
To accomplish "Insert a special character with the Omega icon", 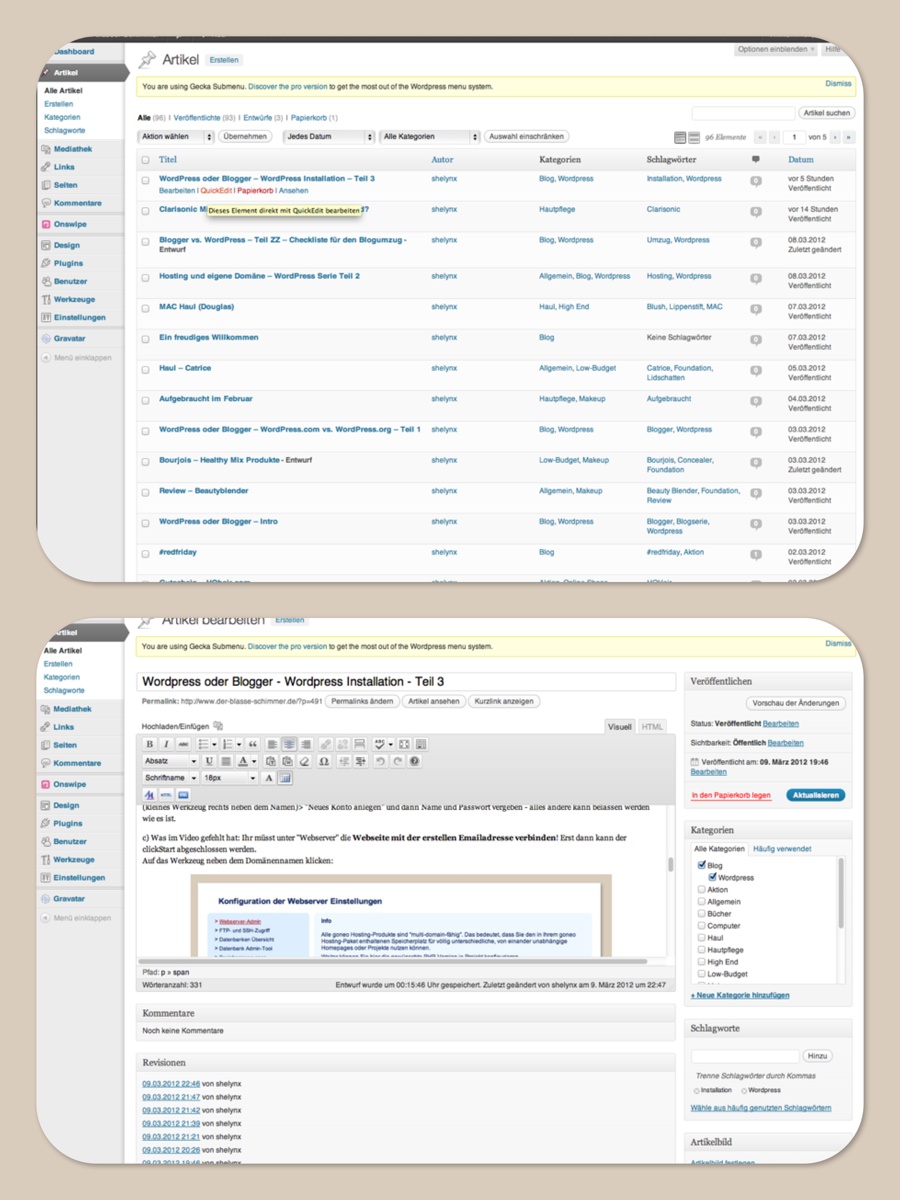I will coord(323,761).
